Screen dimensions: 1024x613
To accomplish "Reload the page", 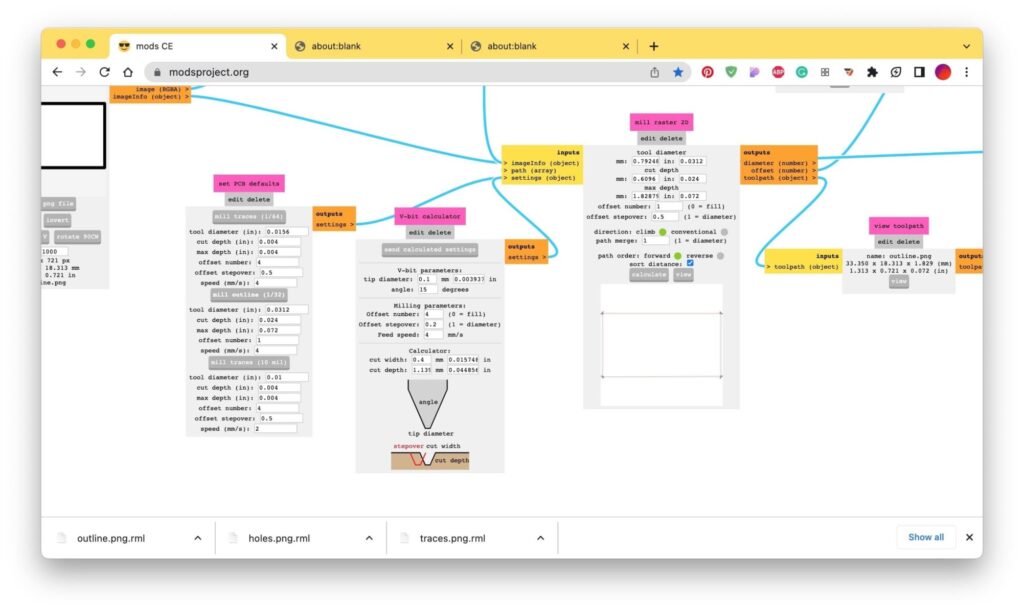I will click(104, 72).
